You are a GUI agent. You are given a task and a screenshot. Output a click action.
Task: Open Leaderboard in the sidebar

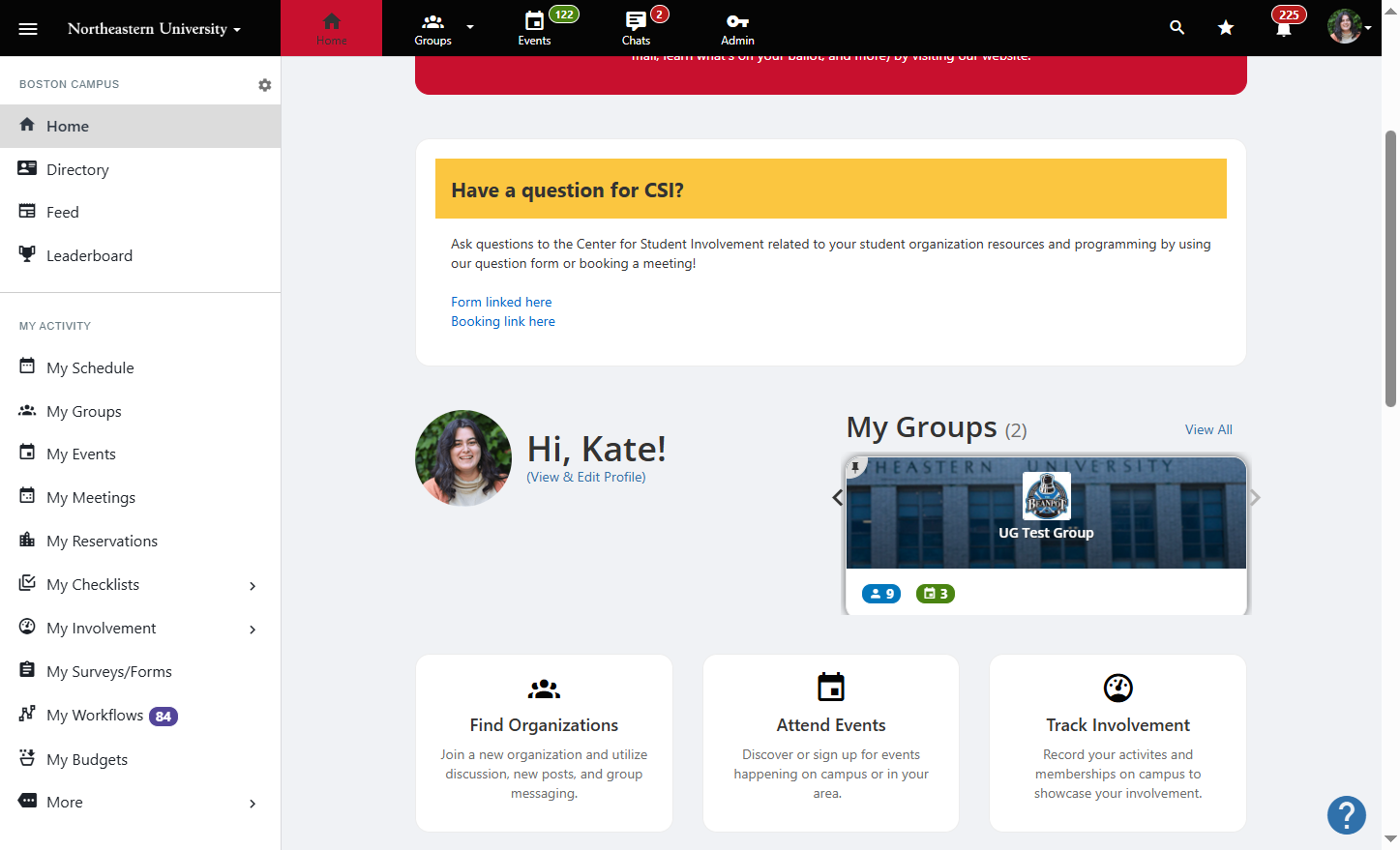140,255
